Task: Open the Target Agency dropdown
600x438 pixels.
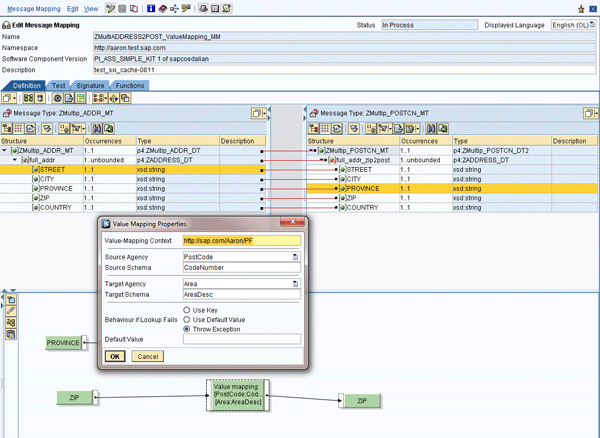Action: tap(296, 284)
